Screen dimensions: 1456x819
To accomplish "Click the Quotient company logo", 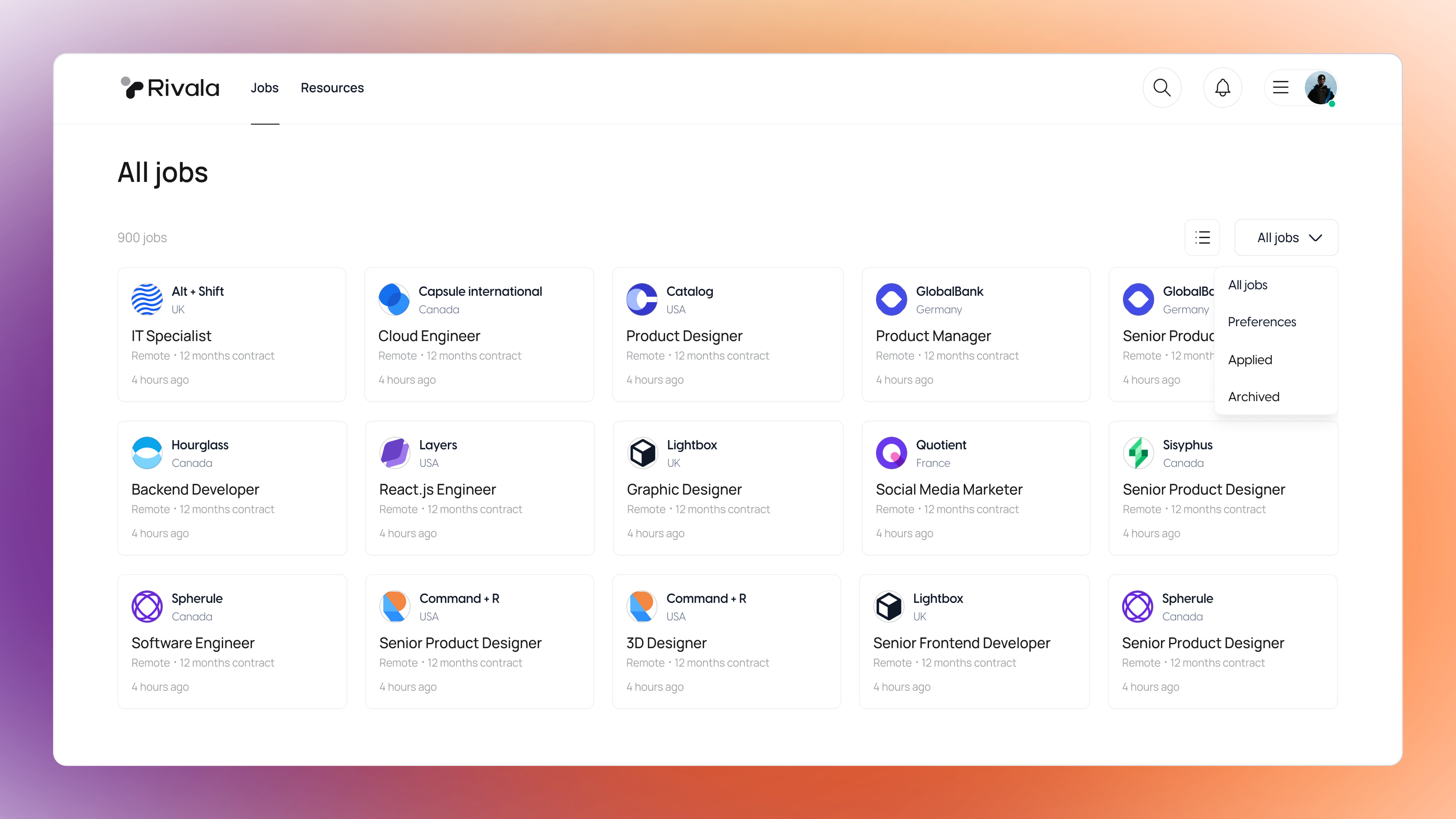I will point(891,453).
